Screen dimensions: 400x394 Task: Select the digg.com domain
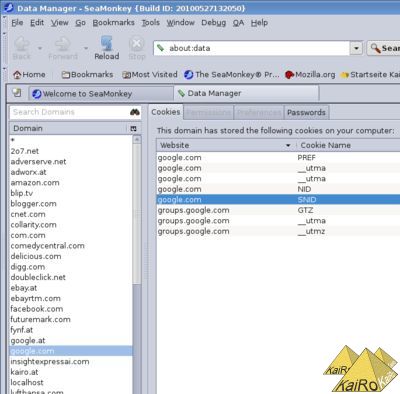[71, 267]
